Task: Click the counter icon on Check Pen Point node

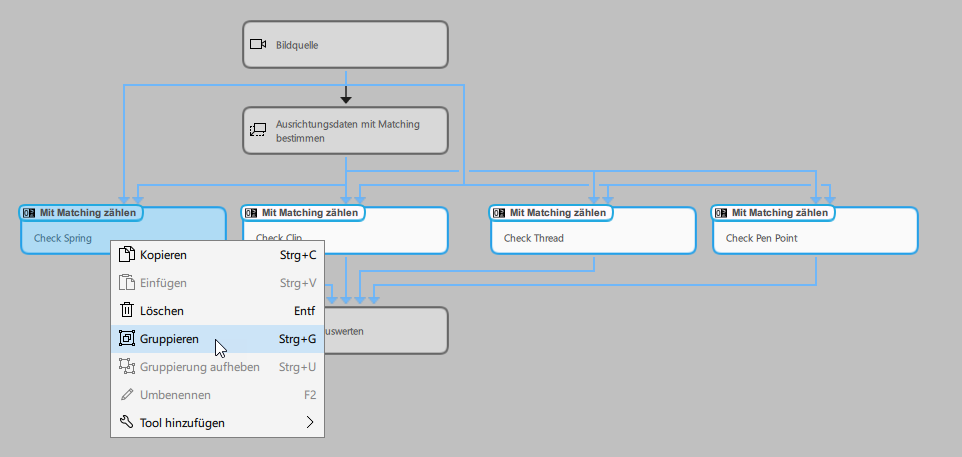Action: [722, 213]
